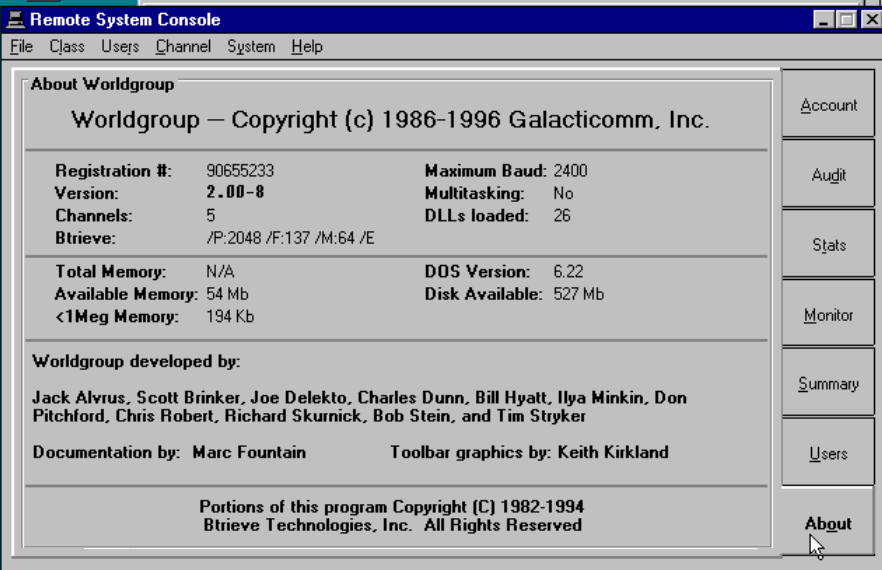Click Available Memory value 54 Mb
882x570 pixels.
[227, 294]
